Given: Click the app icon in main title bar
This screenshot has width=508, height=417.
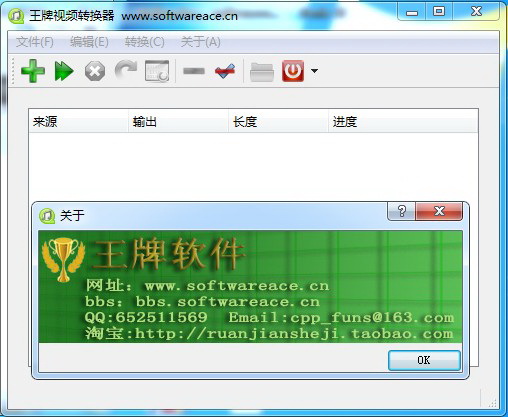Looking at the screenshot, I should (16, 16).
